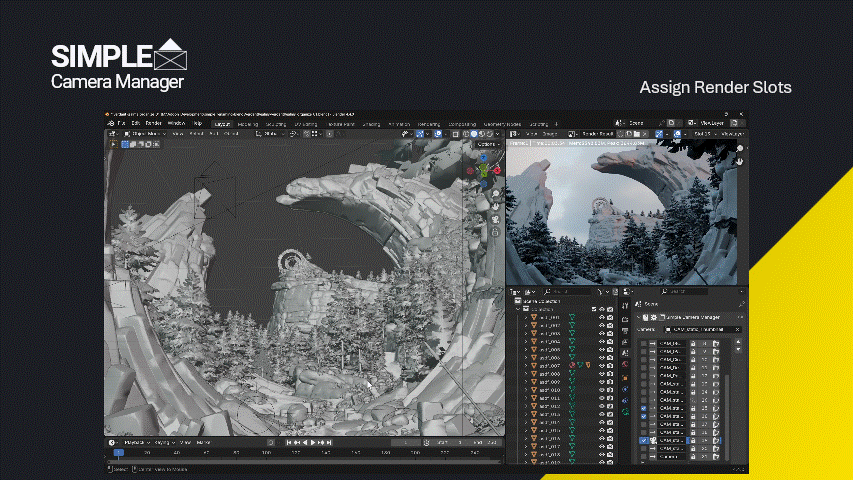Screen dimensions: 853x480
Task: Click the navigation axis gizmo
Action: [x=484, y=170]
